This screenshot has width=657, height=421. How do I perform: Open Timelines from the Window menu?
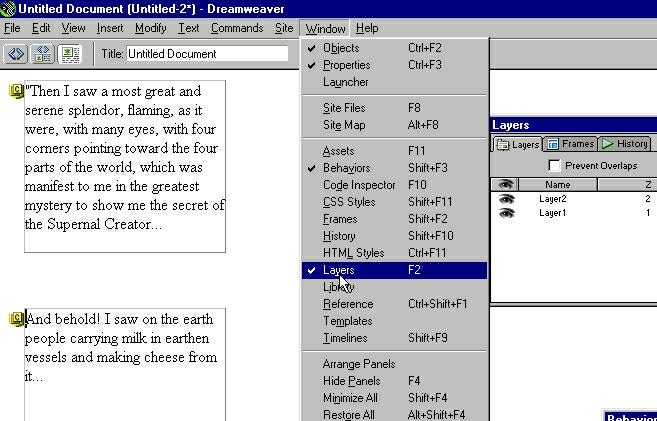394,338
